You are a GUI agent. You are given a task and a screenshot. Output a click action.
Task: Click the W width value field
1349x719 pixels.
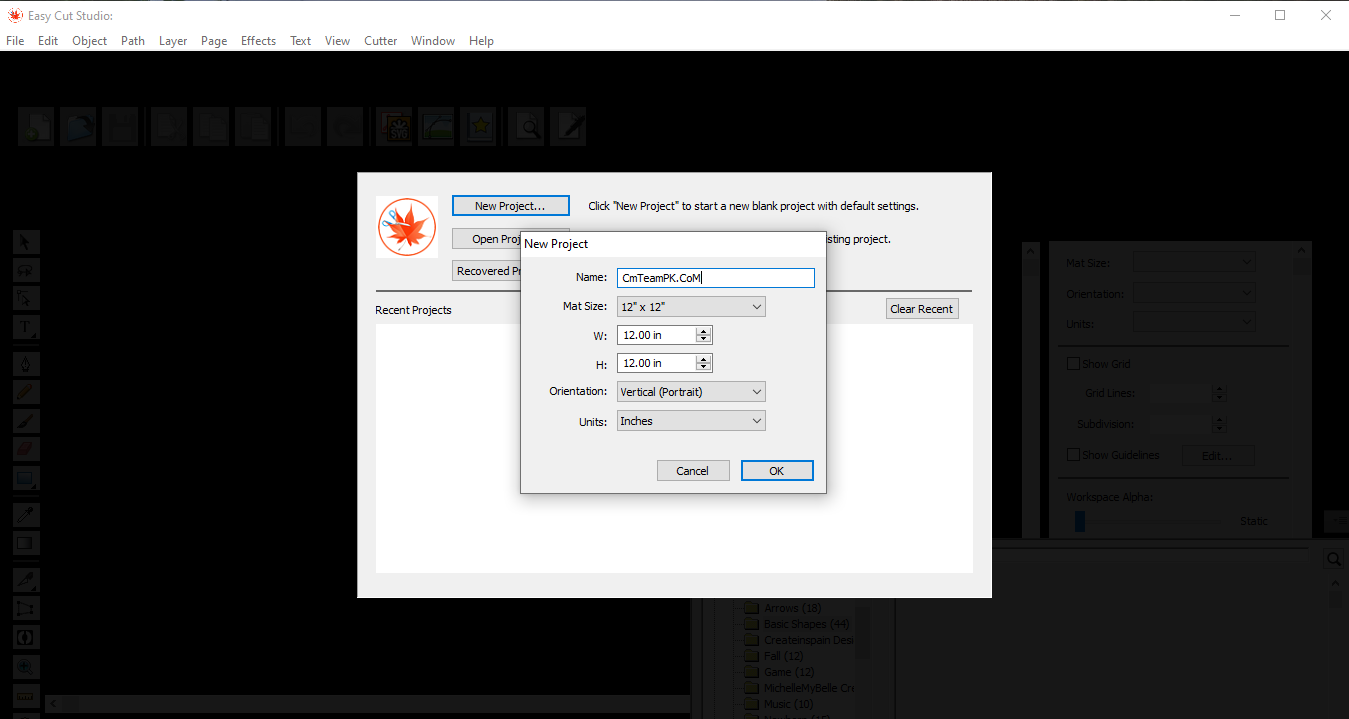point(657,335)
